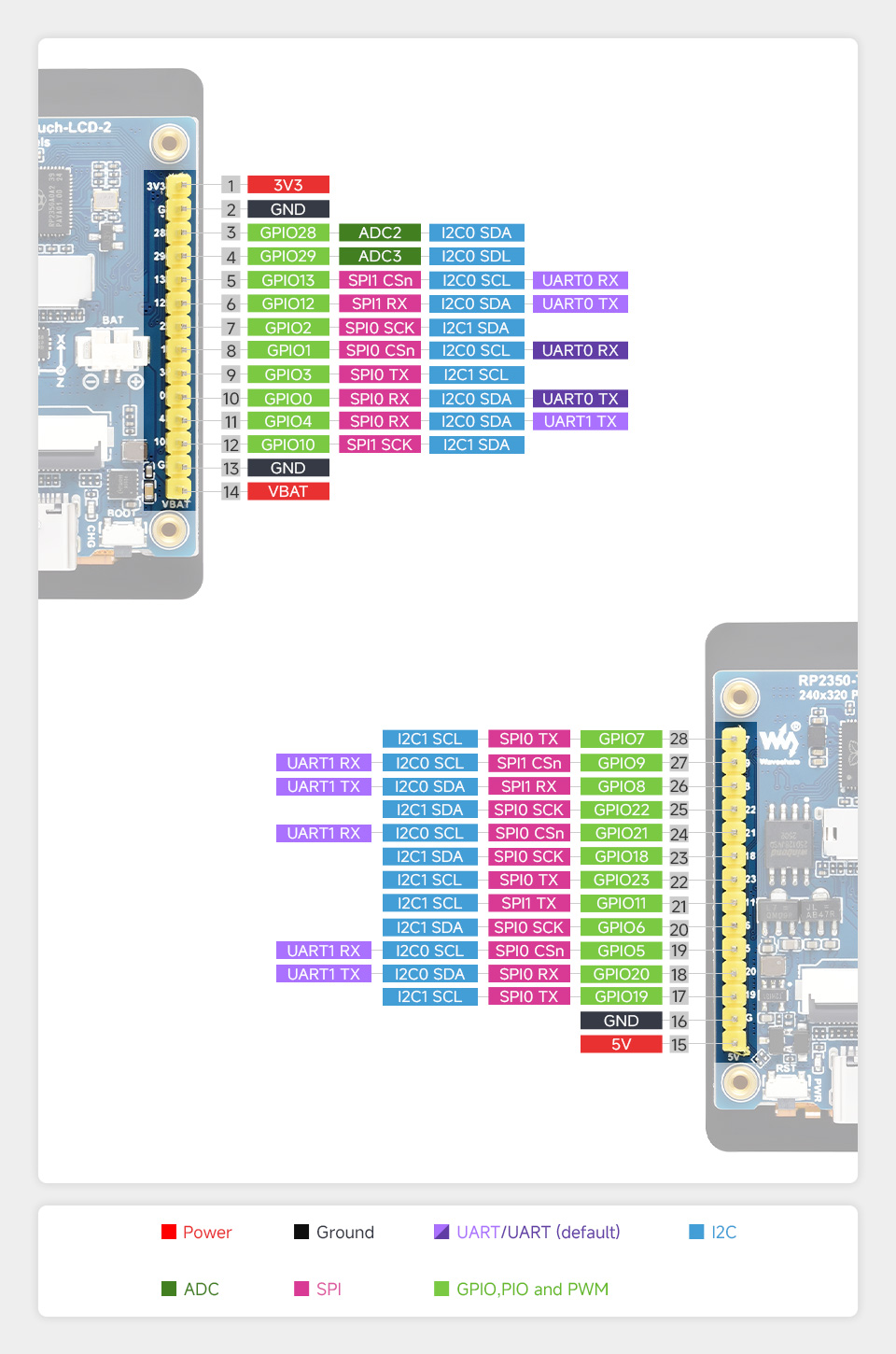Select the GPIO9 label

pyautogui.click(x=622, y=763)
